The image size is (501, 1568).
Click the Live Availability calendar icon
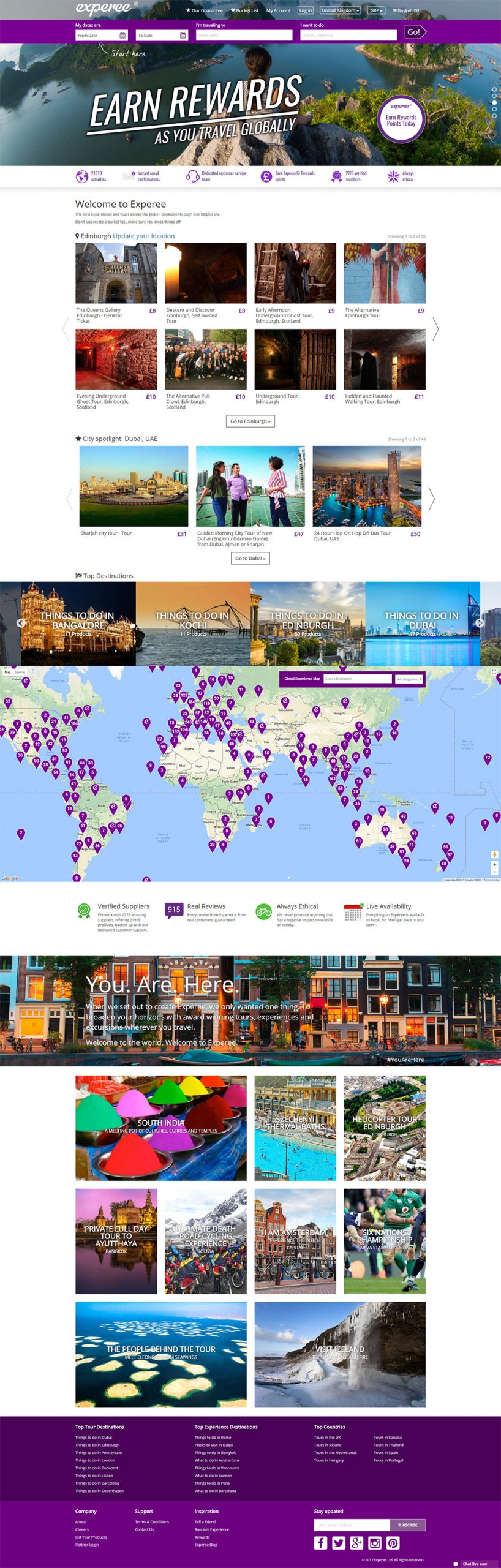tap(353, 913)
